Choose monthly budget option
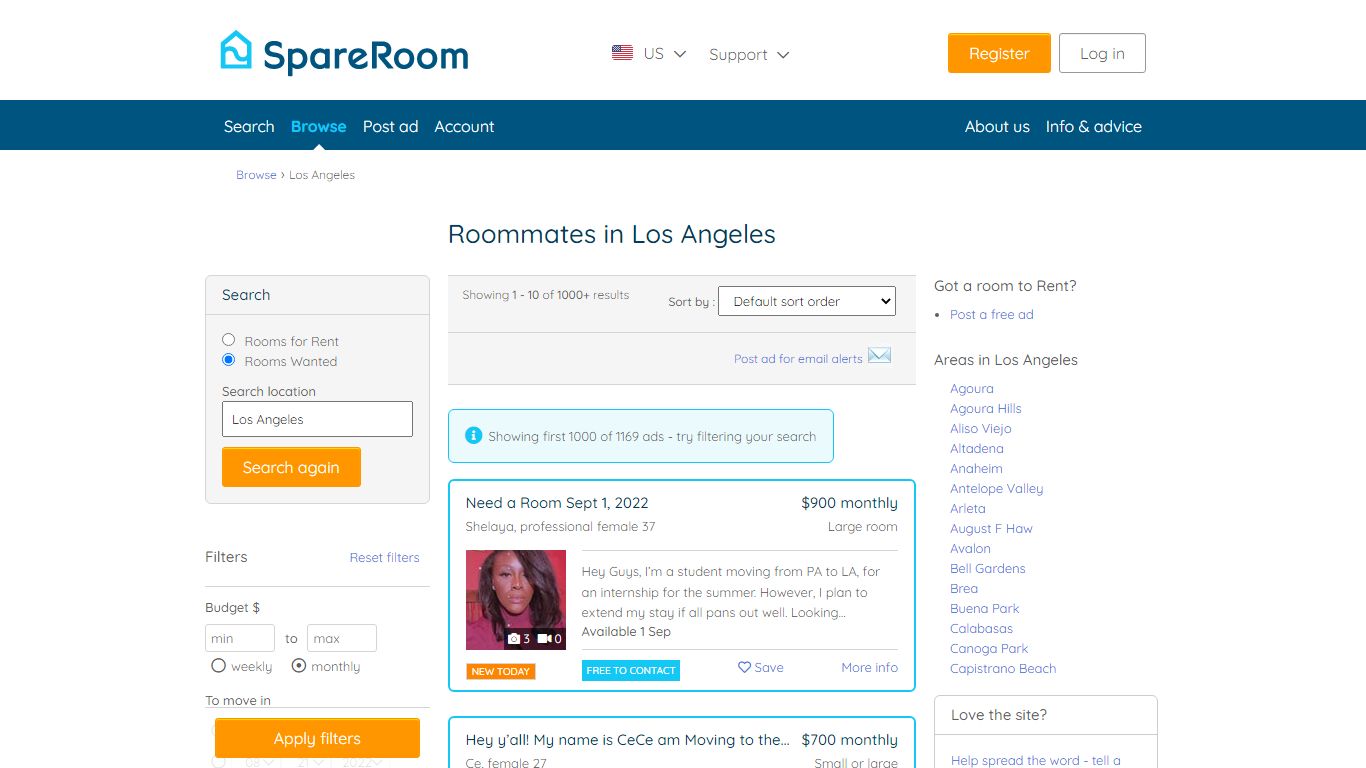This screenshot has width=1366, height=768. tap(298, 665)
